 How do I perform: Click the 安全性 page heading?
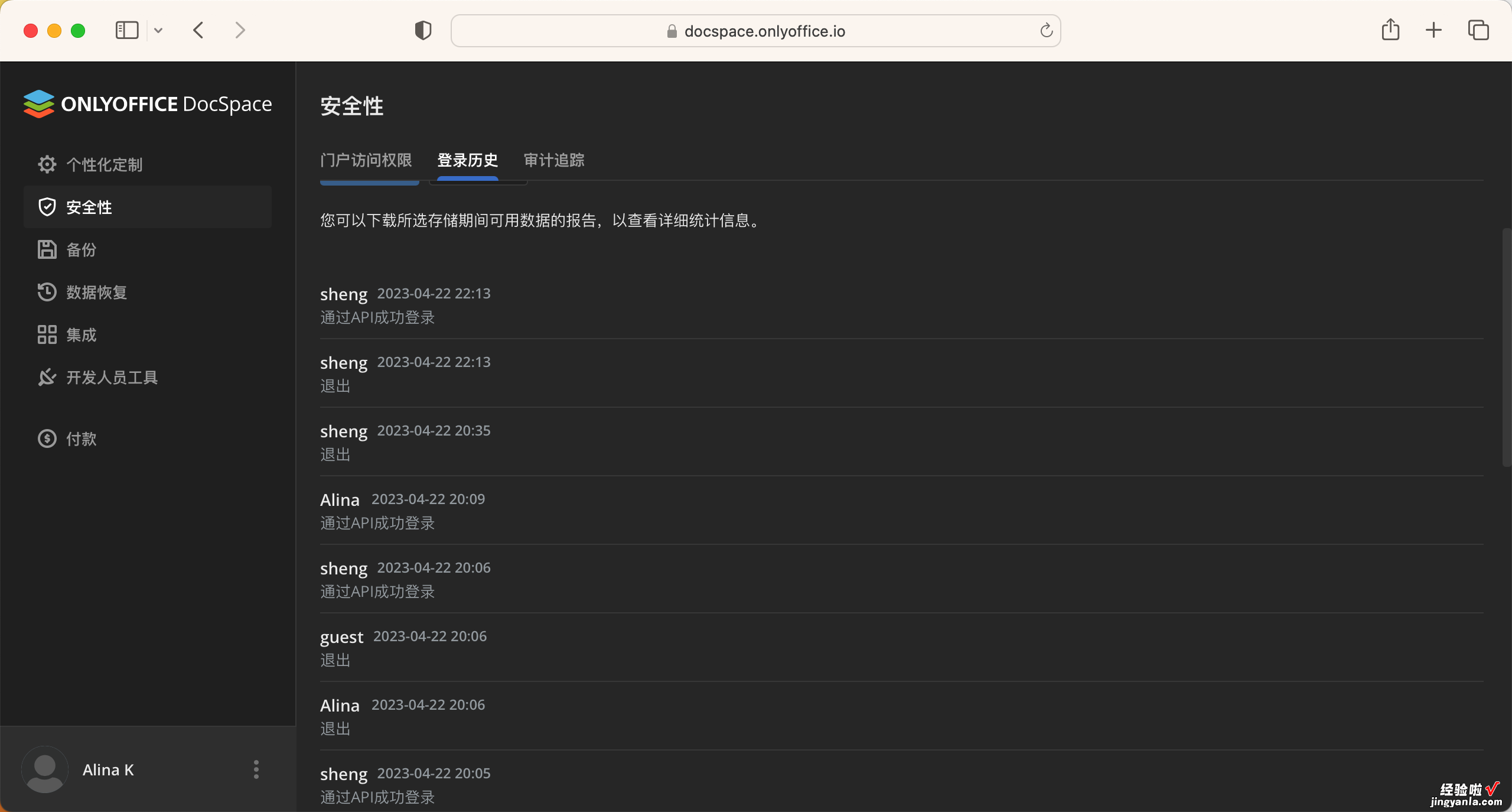click(x=352, y=106)
